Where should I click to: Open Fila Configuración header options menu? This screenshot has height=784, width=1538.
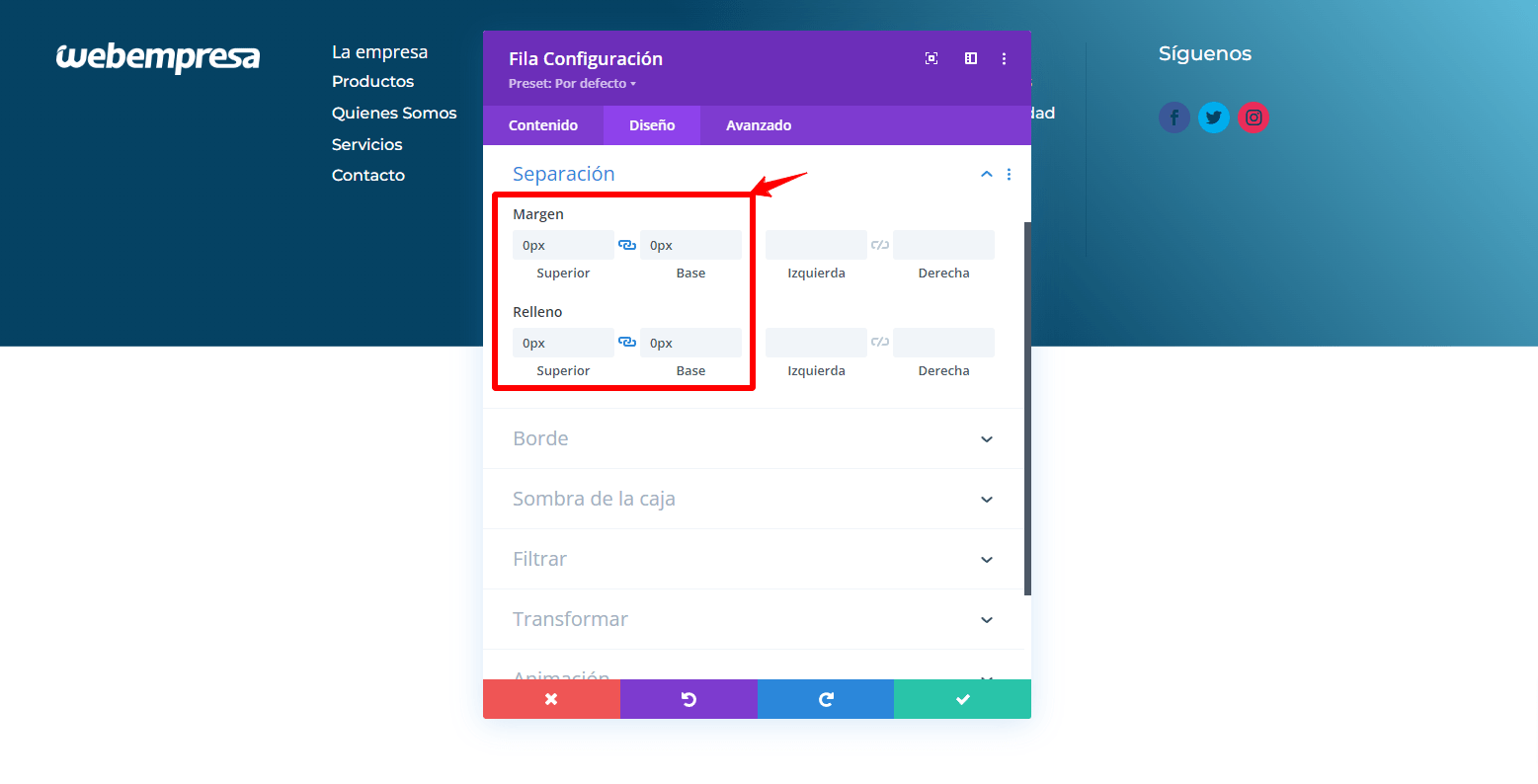1004,58
